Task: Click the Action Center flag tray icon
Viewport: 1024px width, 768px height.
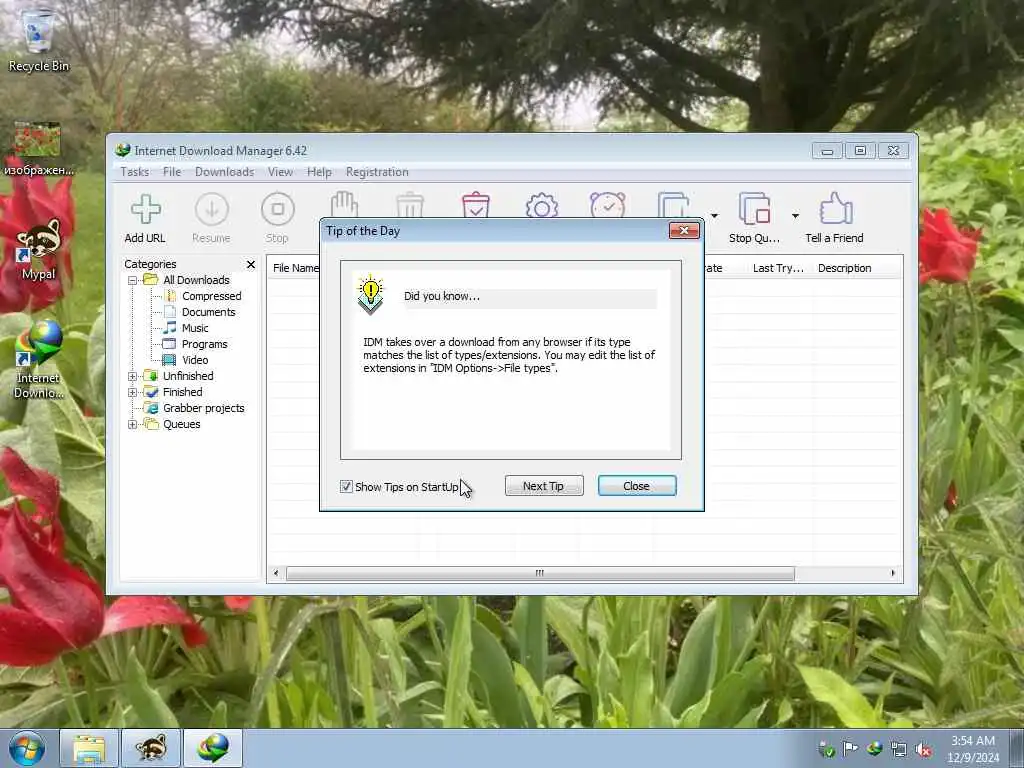Action: pyautogui.click(x=850, y=749)
